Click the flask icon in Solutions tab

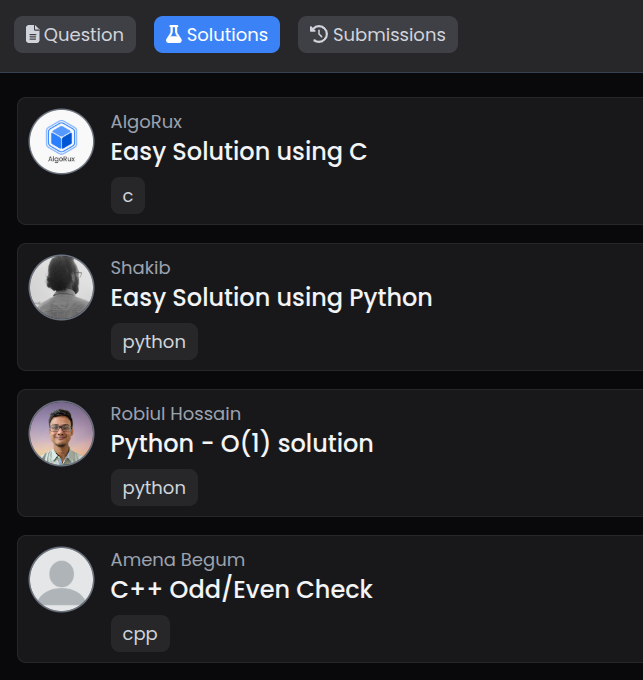[x=173, y=35]
